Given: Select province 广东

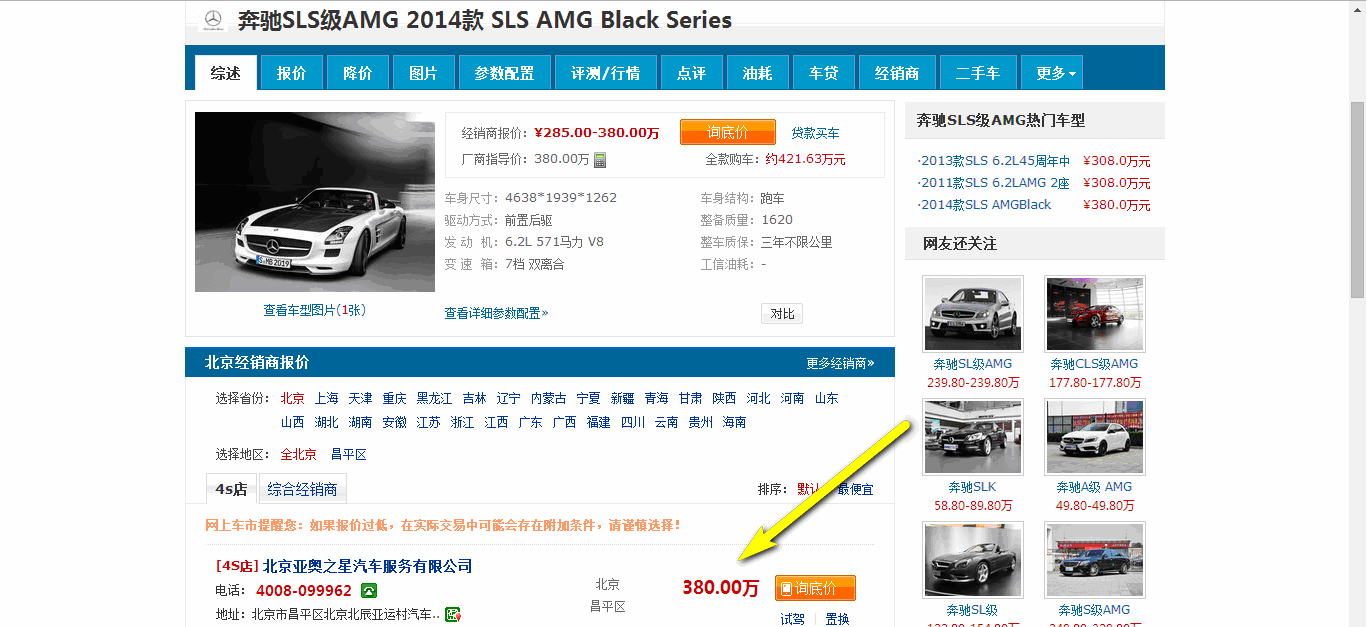Looking at the screenshot, I should coord(531,422).
